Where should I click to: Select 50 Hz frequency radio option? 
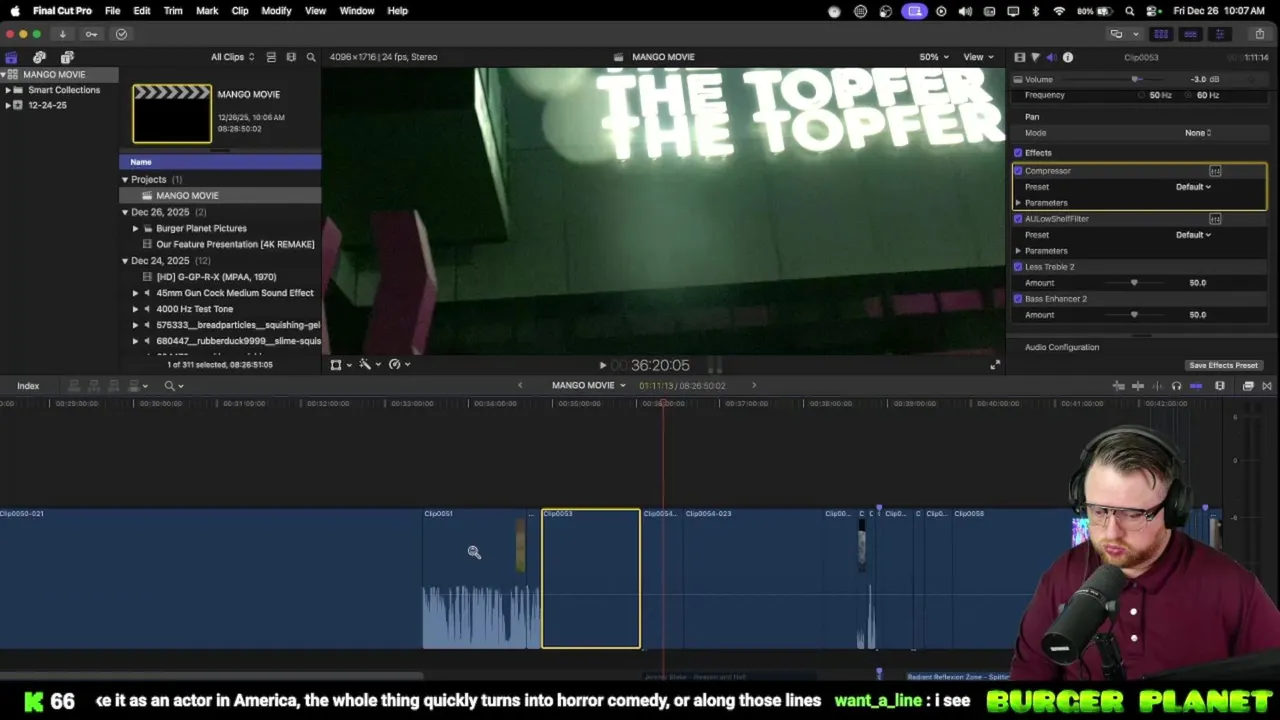pos(1142,95)
